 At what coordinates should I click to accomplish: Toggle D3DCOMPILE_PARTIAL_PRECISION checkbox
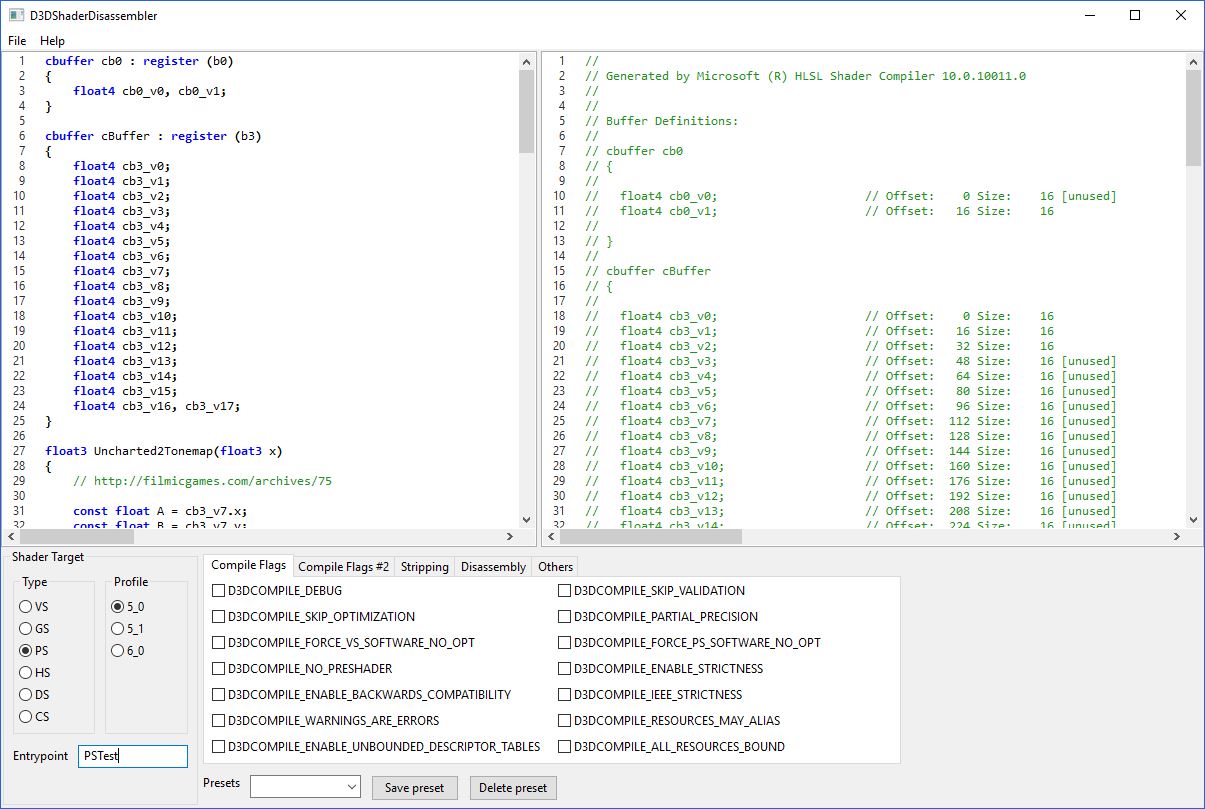click(658, 617)
